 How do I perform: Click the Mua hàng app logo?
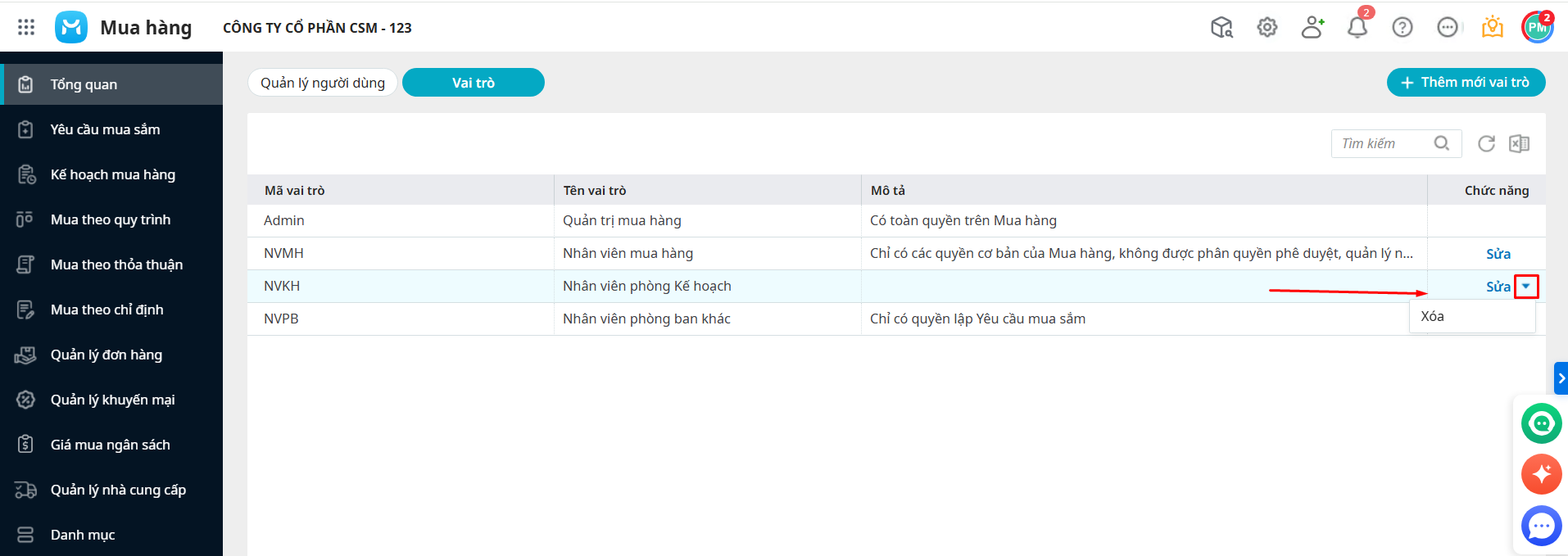click(x=71, y=27)
